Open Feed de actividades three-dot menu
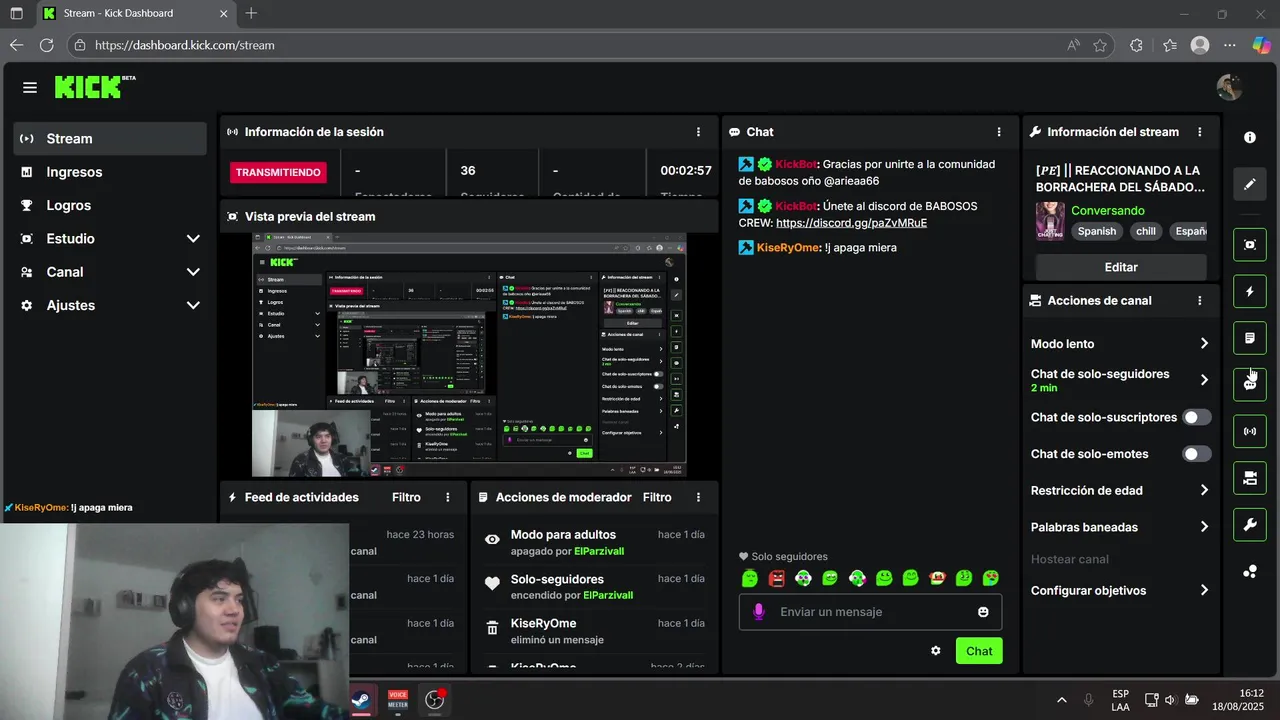 [448, 497]
